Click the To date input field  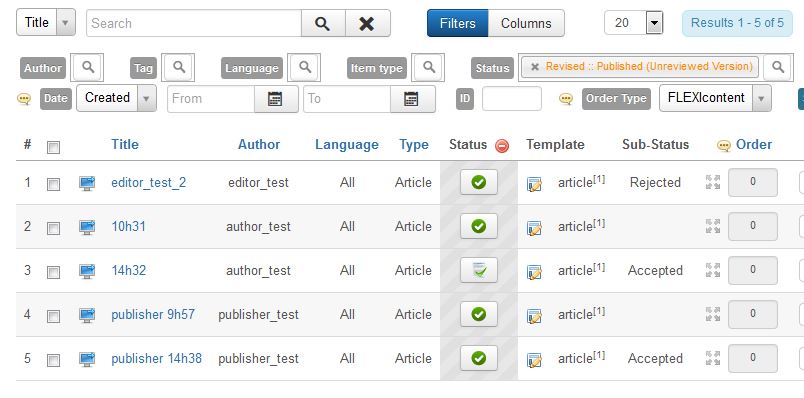click(347, 98)
